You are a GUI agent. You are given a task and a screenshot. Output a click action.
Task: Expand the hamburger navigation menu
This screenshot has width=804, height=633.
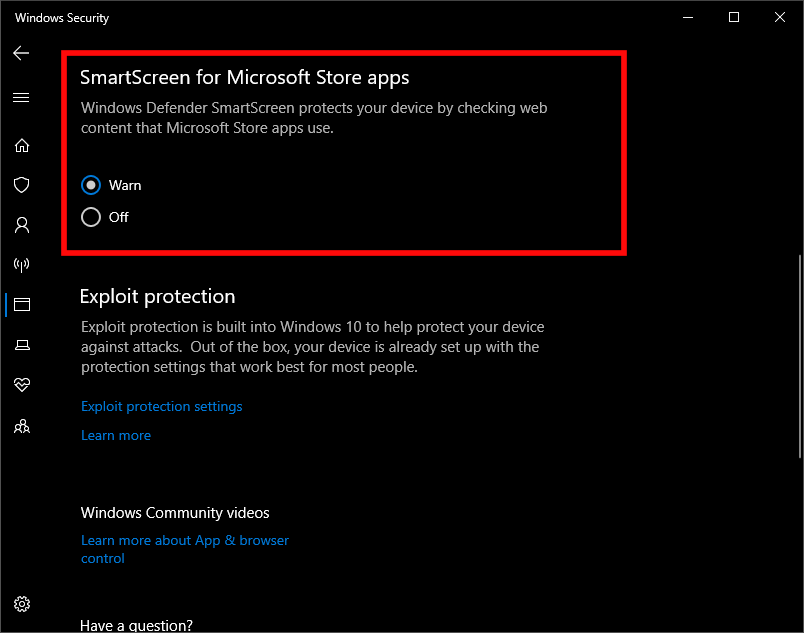[21, 98]
